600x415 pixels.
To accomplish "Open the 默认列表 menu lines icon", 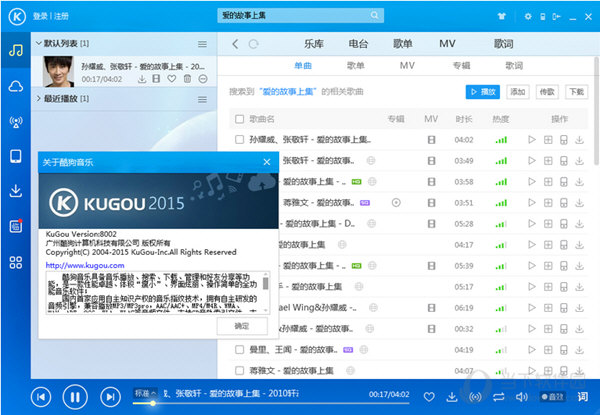I will tap(202, 44).
